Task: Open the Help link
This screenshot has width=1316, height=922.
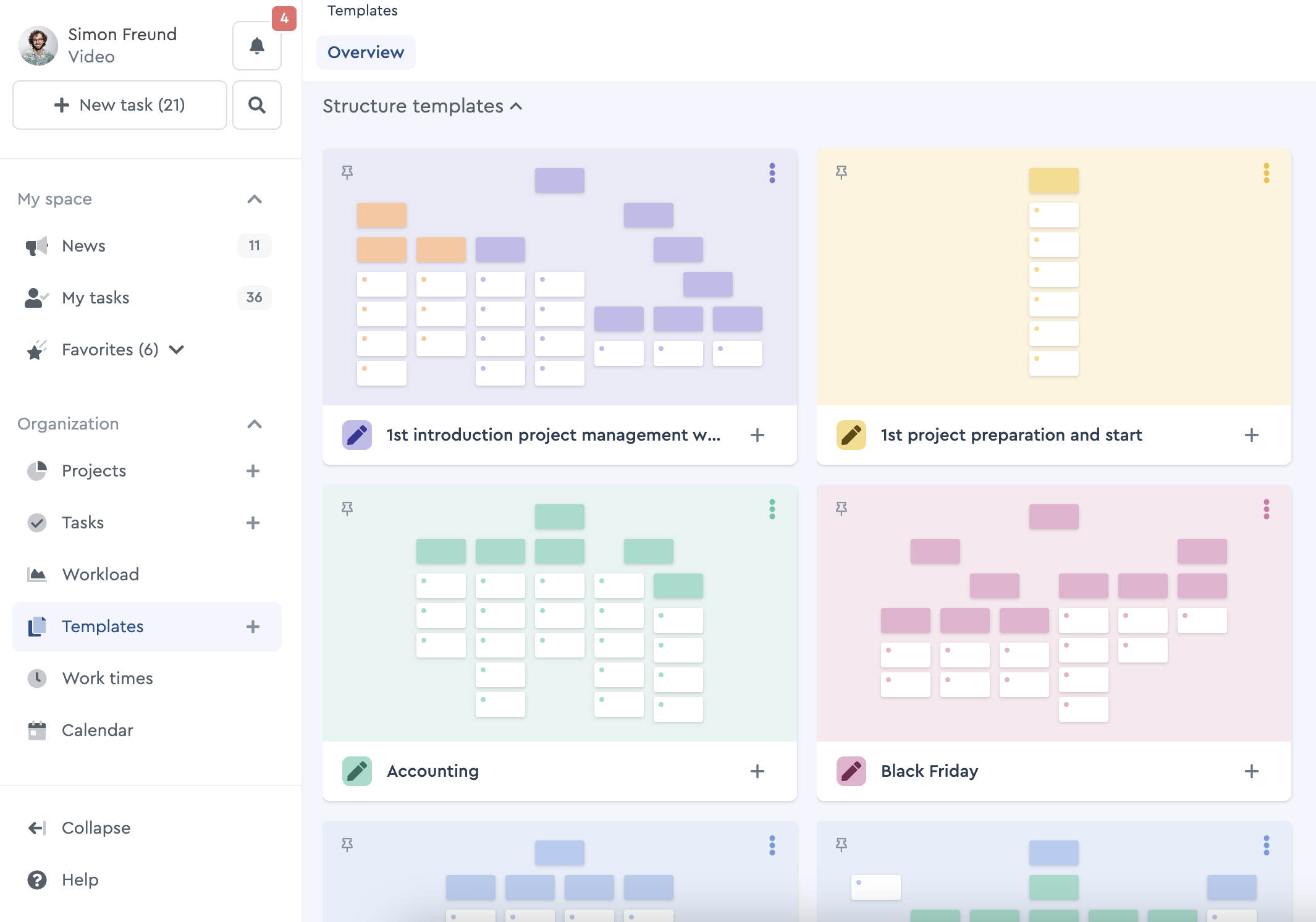Action: coord(80,880)
